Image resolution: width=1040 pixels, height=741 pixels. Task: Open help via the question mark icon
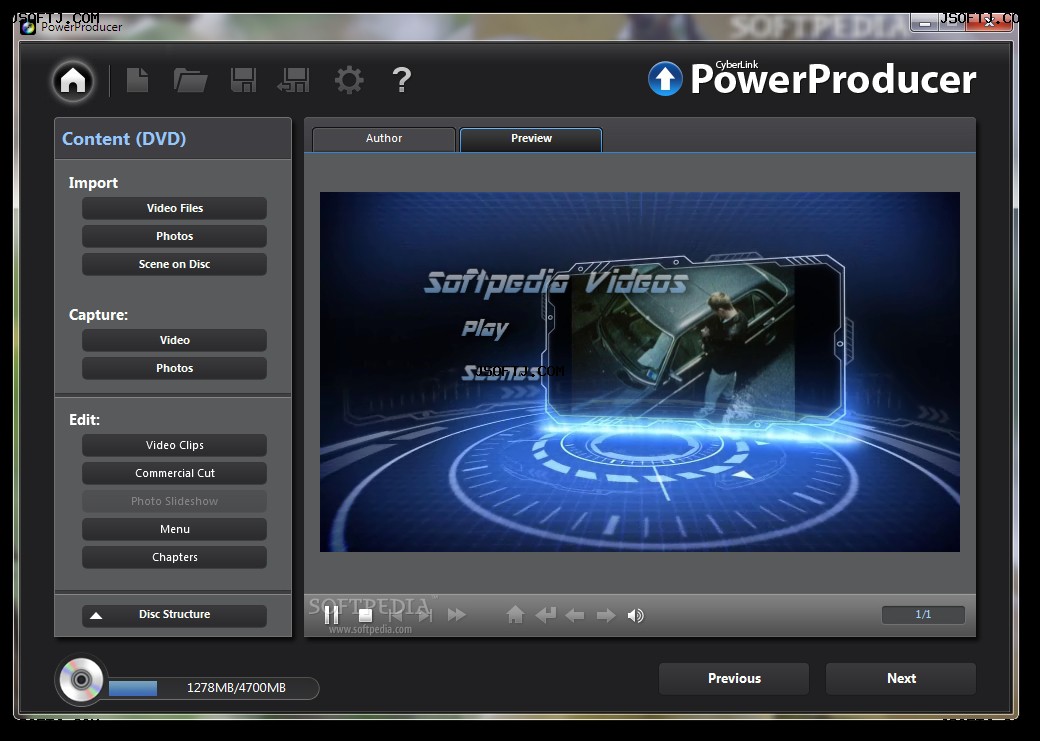tap(402, 80)
